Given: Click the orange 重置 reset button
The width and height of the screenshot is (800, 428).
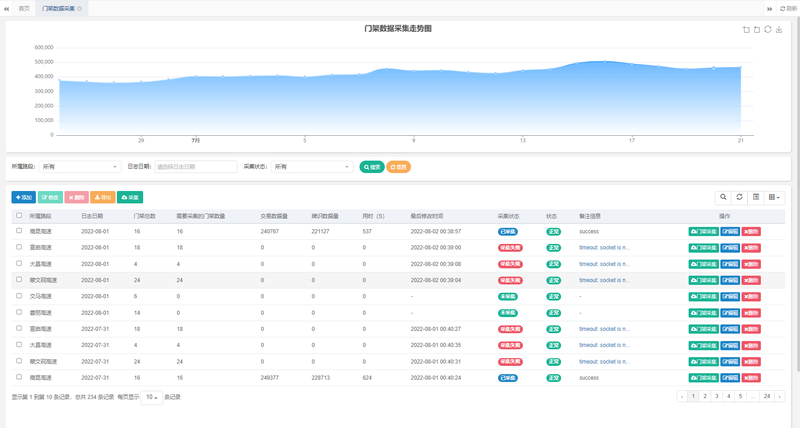Looking at the screenshot, I should pos(398,167).
